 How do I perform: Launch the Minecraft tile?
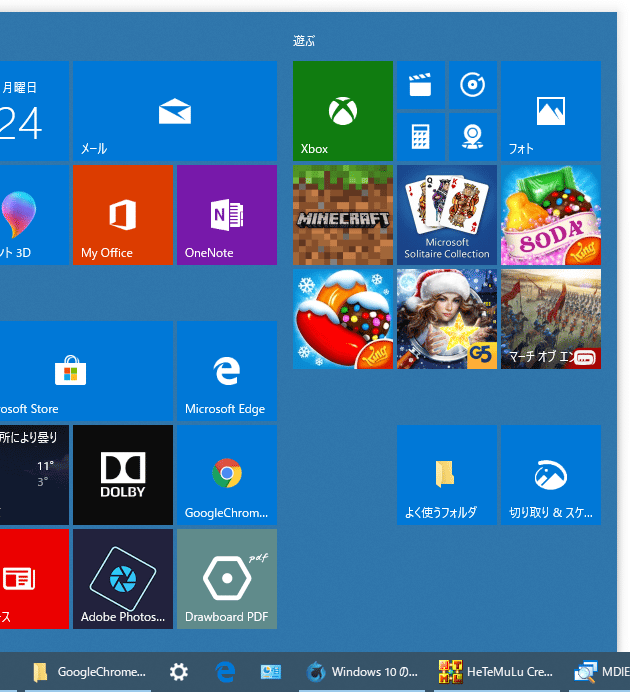343,215
